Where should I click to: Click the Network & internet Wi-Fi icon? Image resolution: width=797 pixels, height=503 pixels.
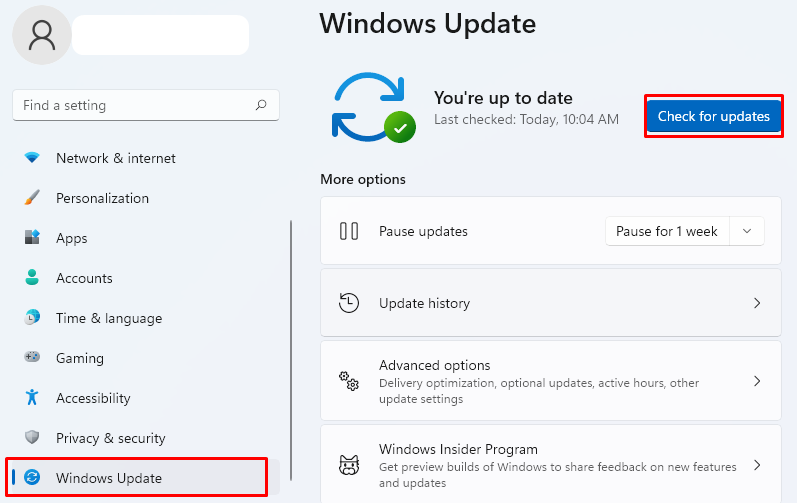(x=32, y=158)
